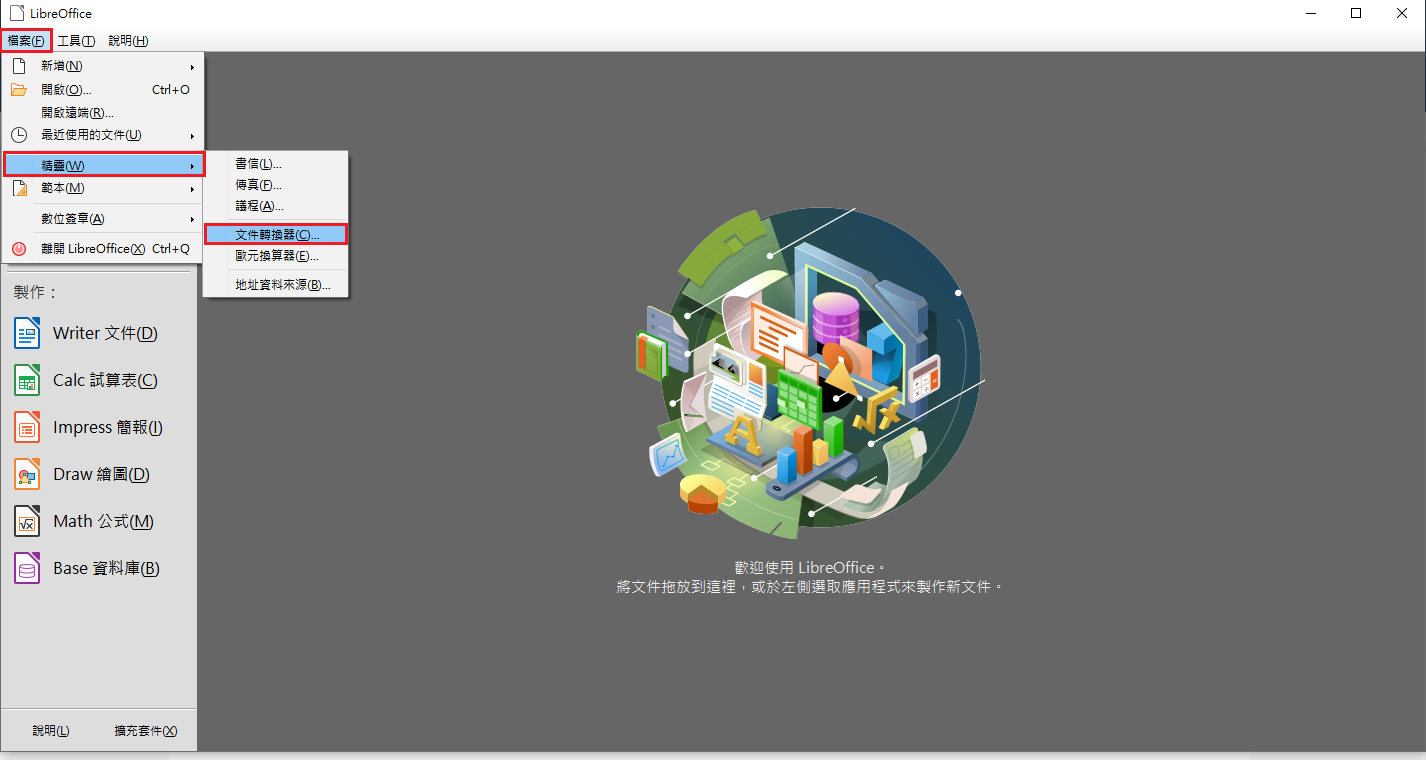Launch Impress 簡報 presentation icon

point(27,427)
